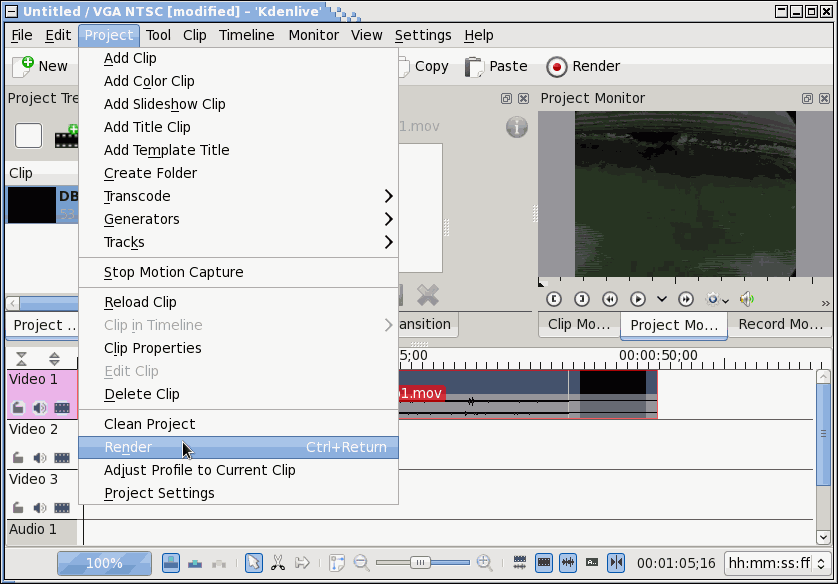Open the hh:mm:ss:ff timecode format dropdown
The height and width of the screenshot is (584, 838).
778,563
